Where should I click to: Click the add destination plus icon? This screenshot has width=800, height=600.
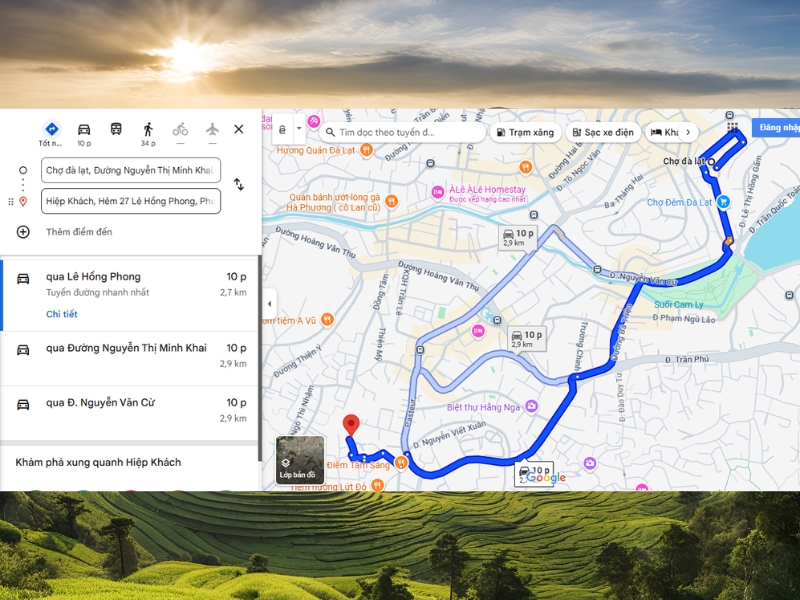[x=23, y=232]
